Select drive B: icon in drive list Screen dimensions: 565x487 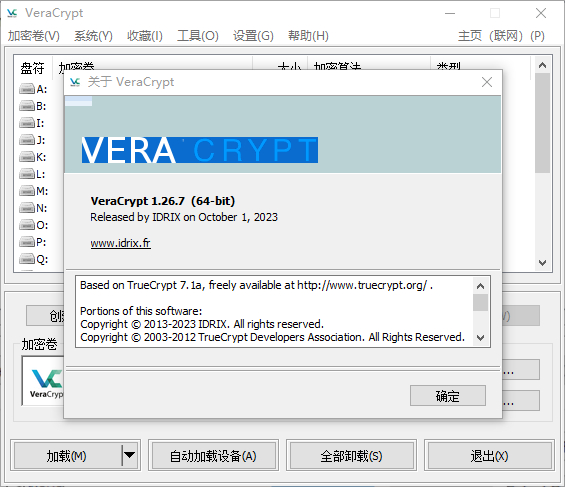tap(27, 106)
